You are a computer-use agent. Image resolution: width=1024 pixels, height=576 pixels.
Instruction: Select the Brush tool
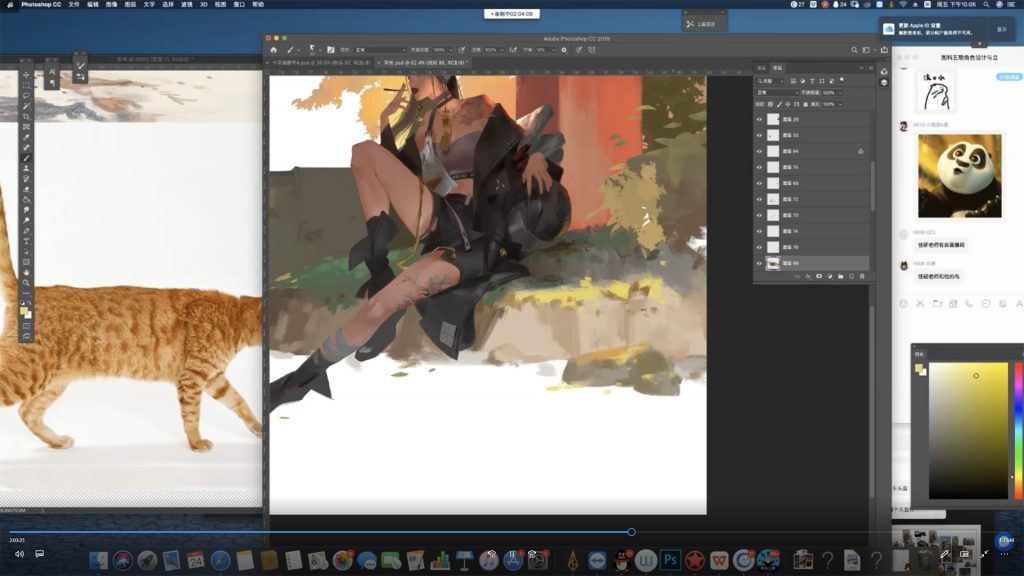pyautogui.click(x=27, y=158)
